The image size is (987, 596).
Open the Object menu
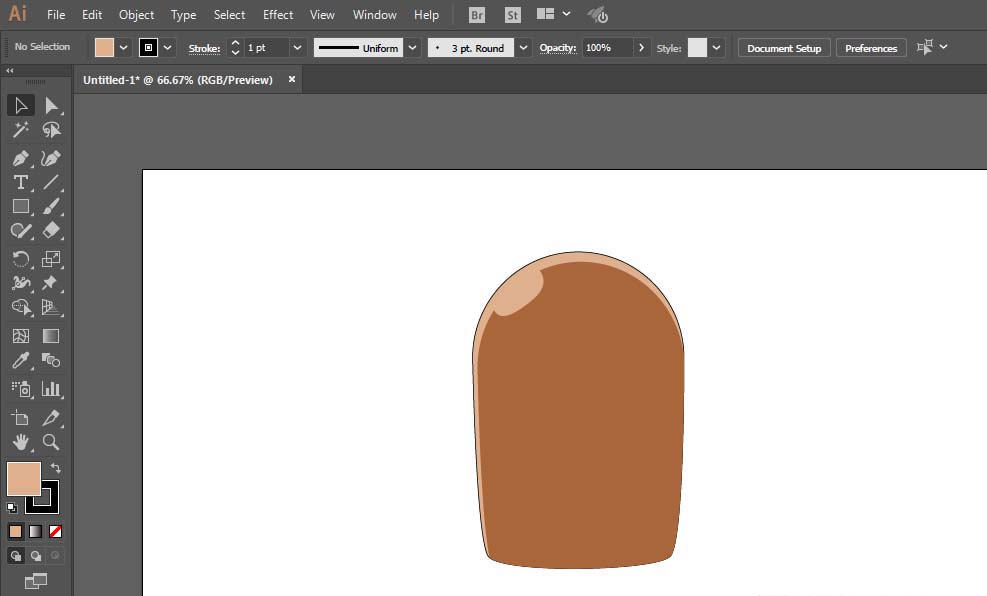[136, 15]
